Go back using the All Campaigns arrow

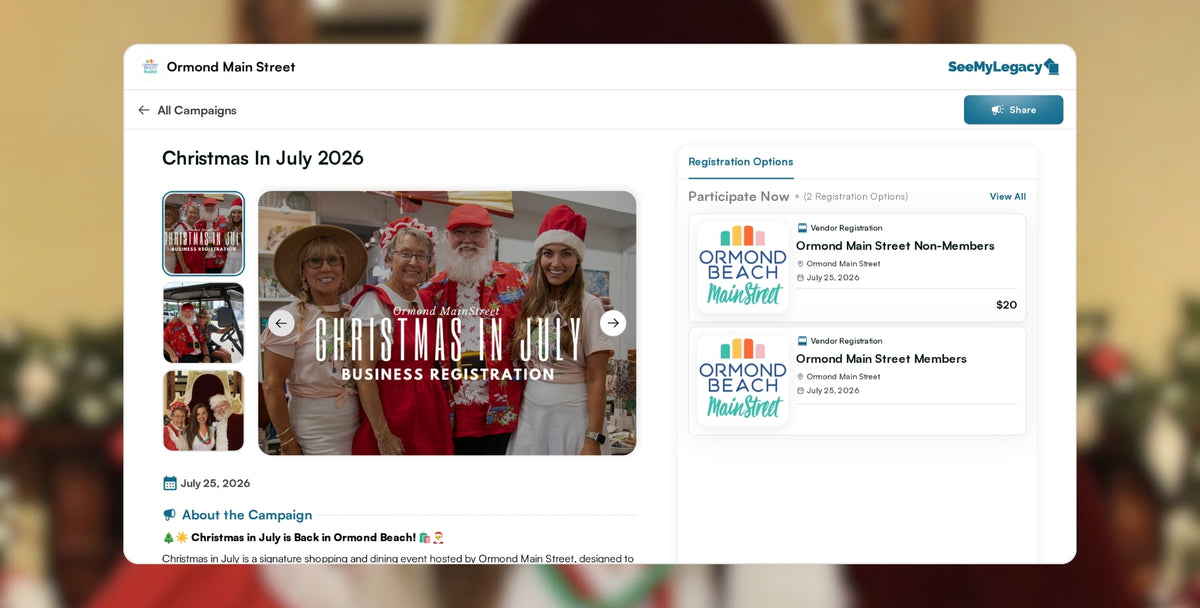click(x=144, y=110)
